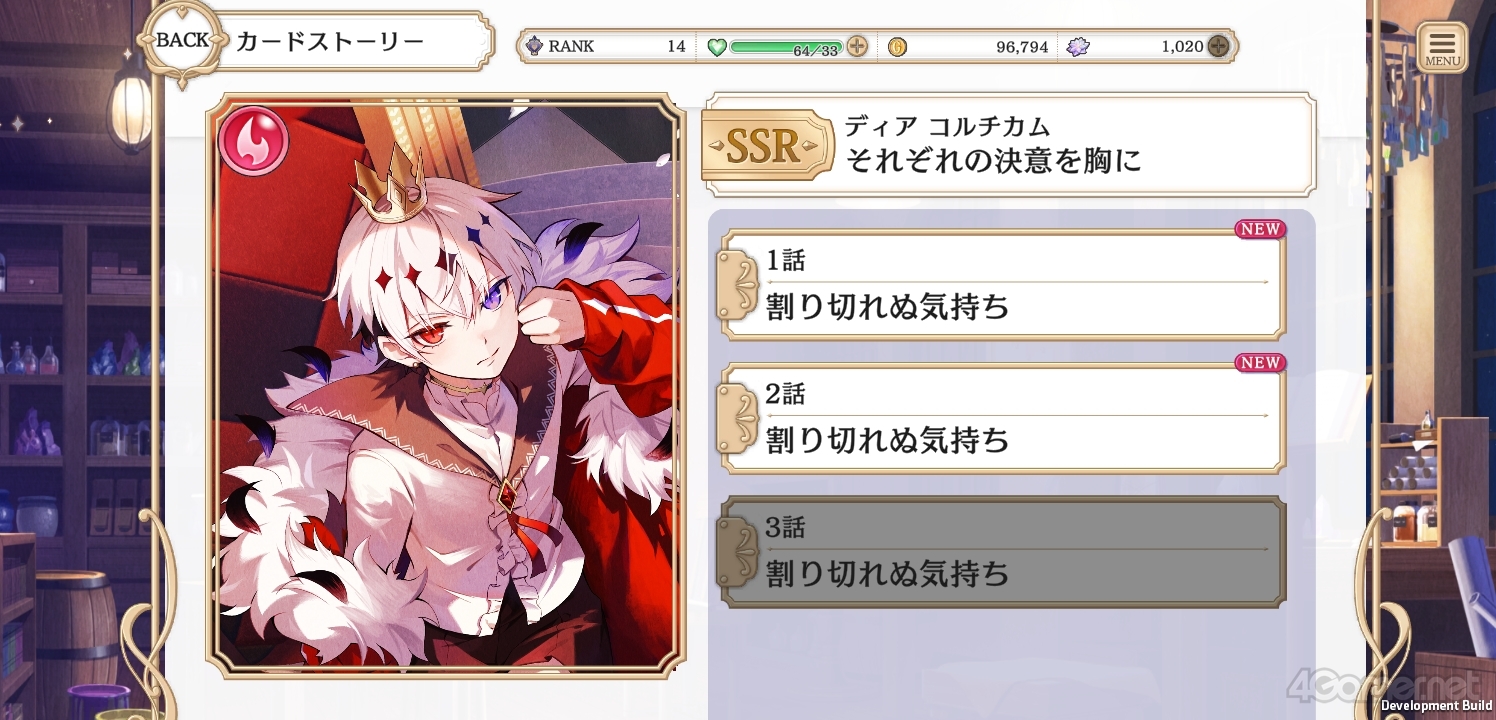Click the 96,794 coin amount

1022,47
